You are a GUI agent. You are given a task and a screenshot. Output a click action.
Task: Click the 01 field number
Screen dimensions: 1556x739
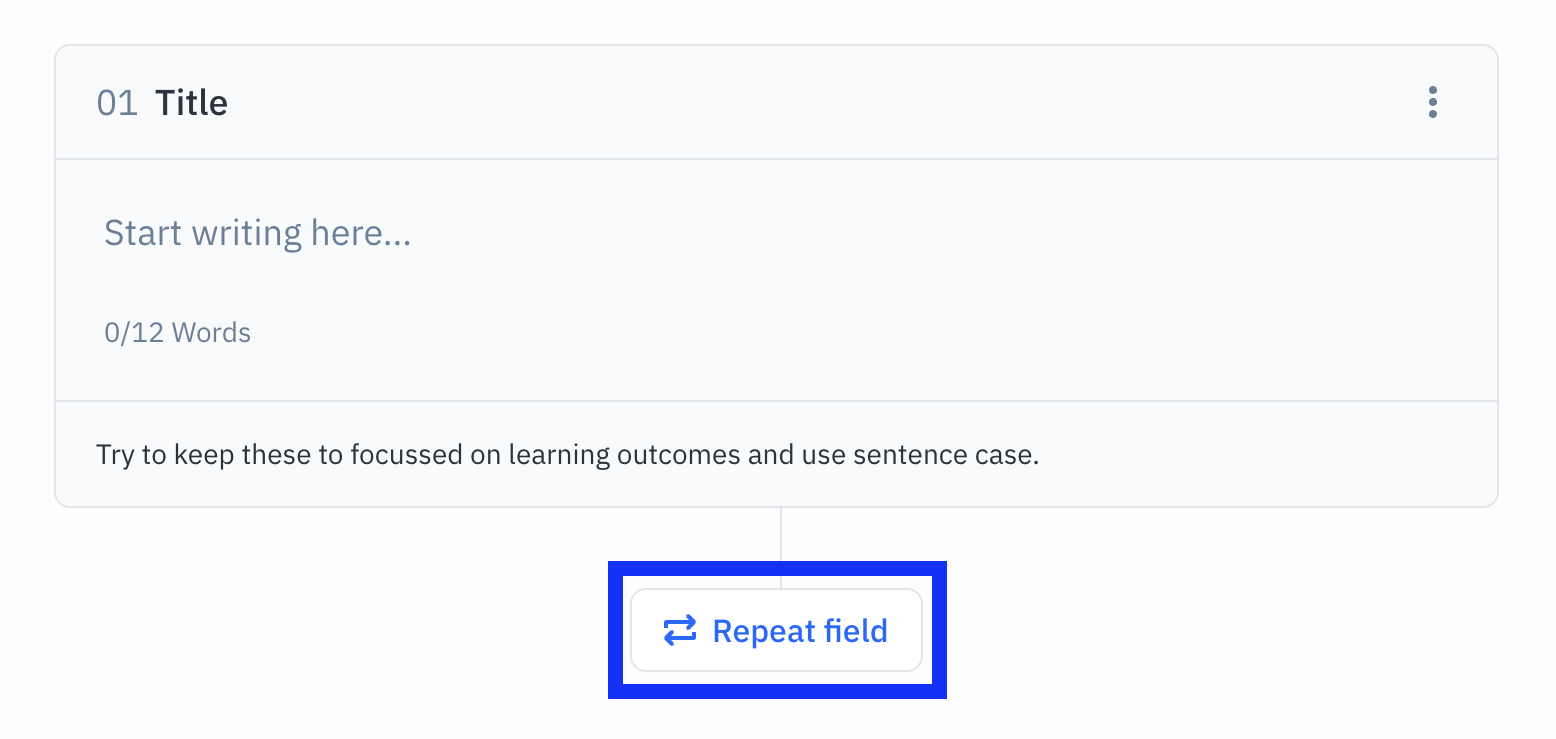tap(117, 103)
